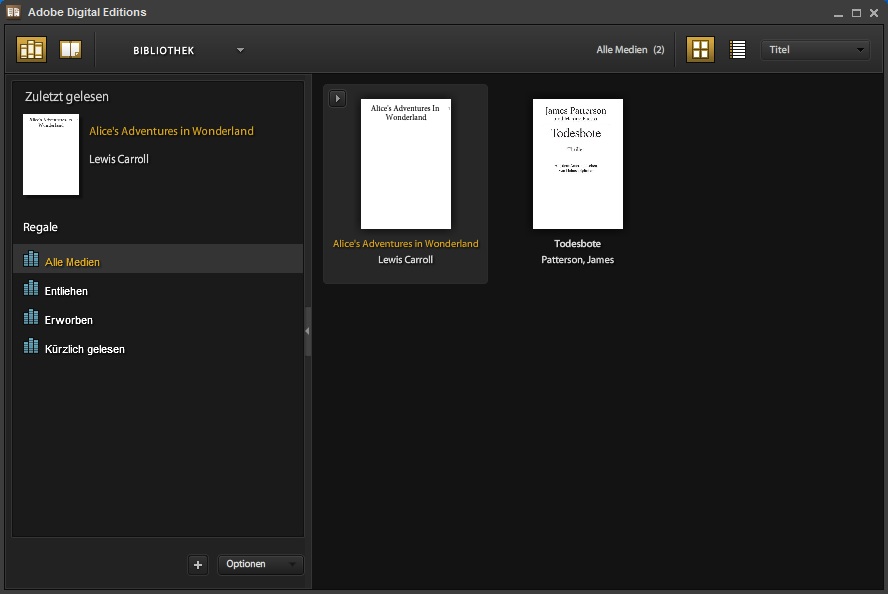
Task: Click the Todesbote title text
Action: click(x=577, y=243)
